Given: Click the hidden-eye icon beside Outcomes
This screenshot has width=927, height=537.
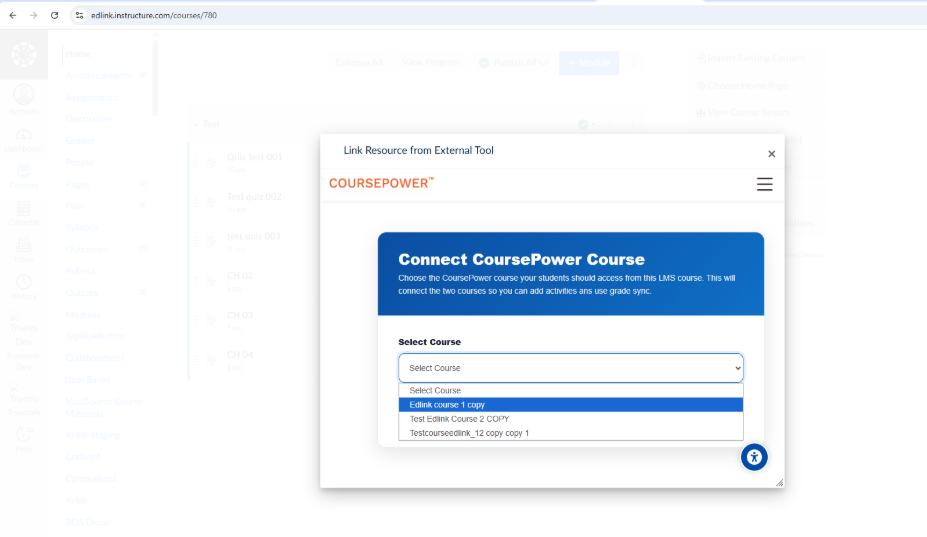Looking at the screenshot, I should [142, 248].
